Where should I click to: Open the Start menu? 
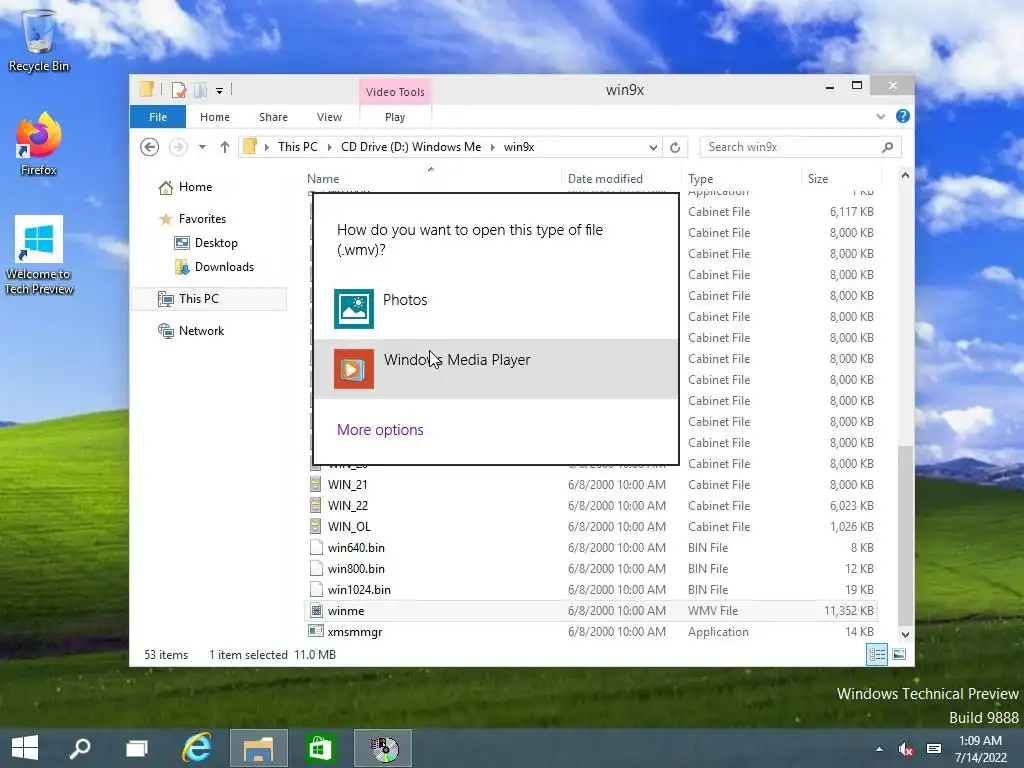[x=25, y=748]
